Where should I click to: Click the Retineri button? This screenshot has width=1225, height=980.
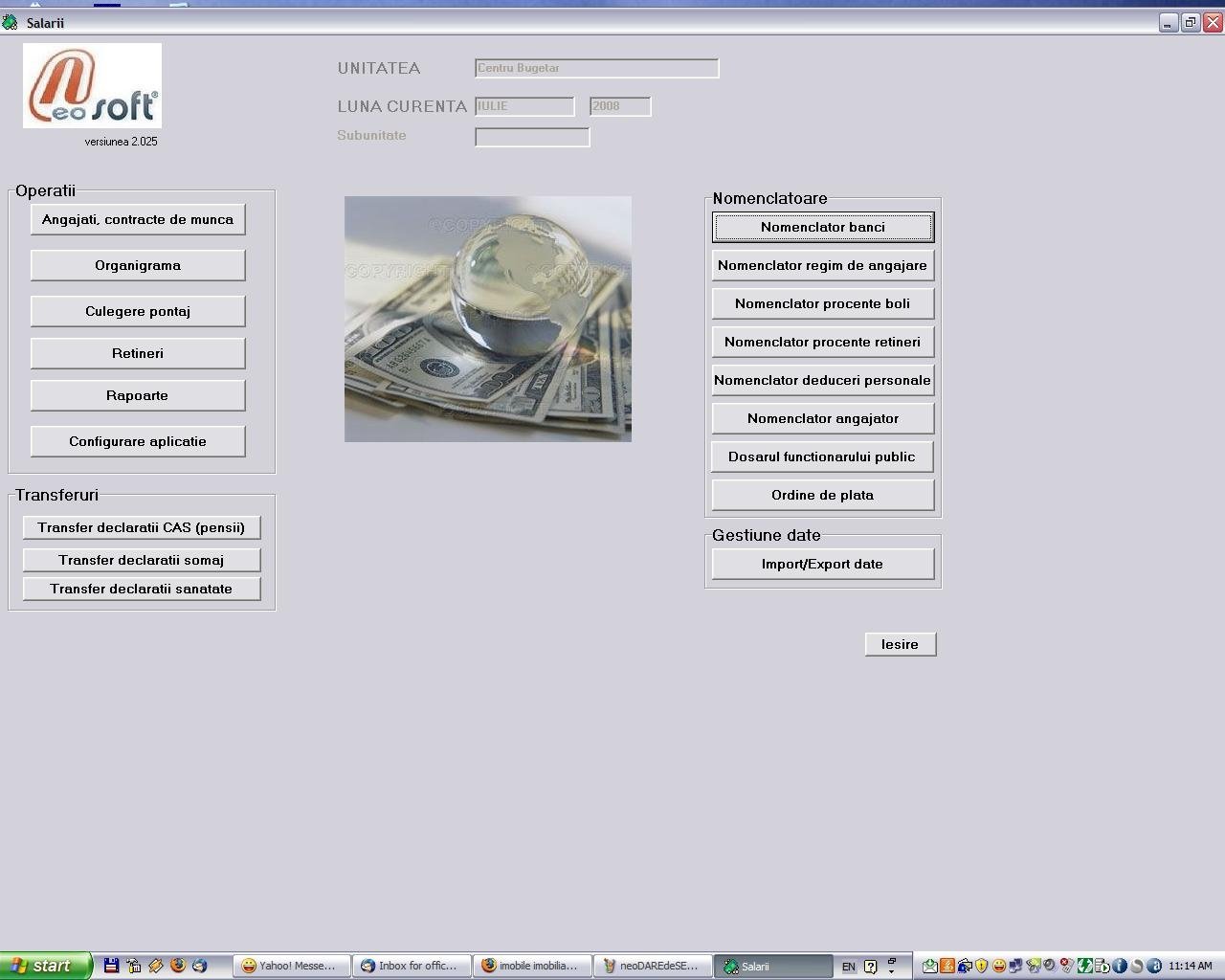[x=138, y=353]
